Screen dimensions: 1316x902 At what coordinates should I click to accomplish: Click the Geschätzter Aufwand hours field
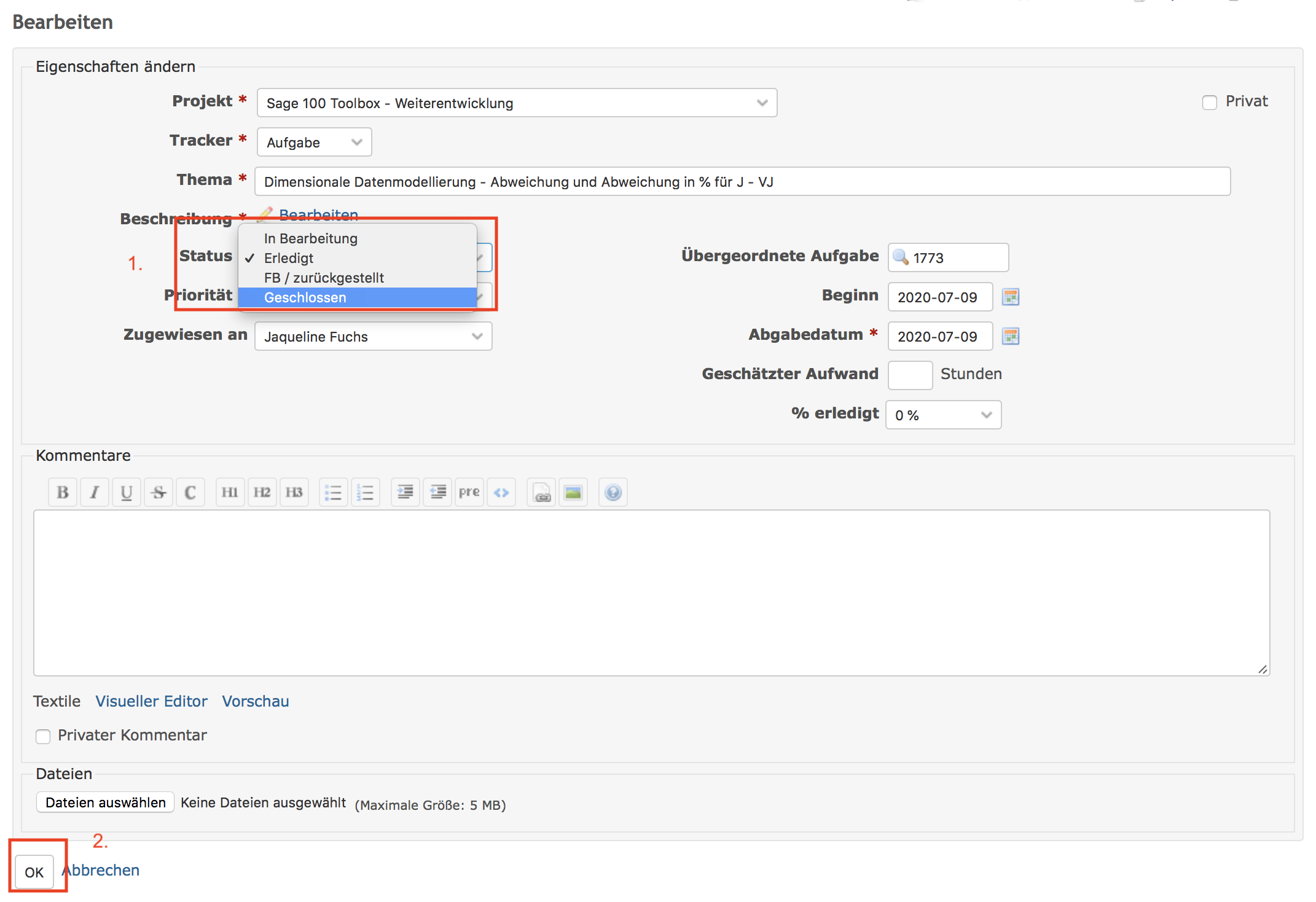(x=909, y=375)
